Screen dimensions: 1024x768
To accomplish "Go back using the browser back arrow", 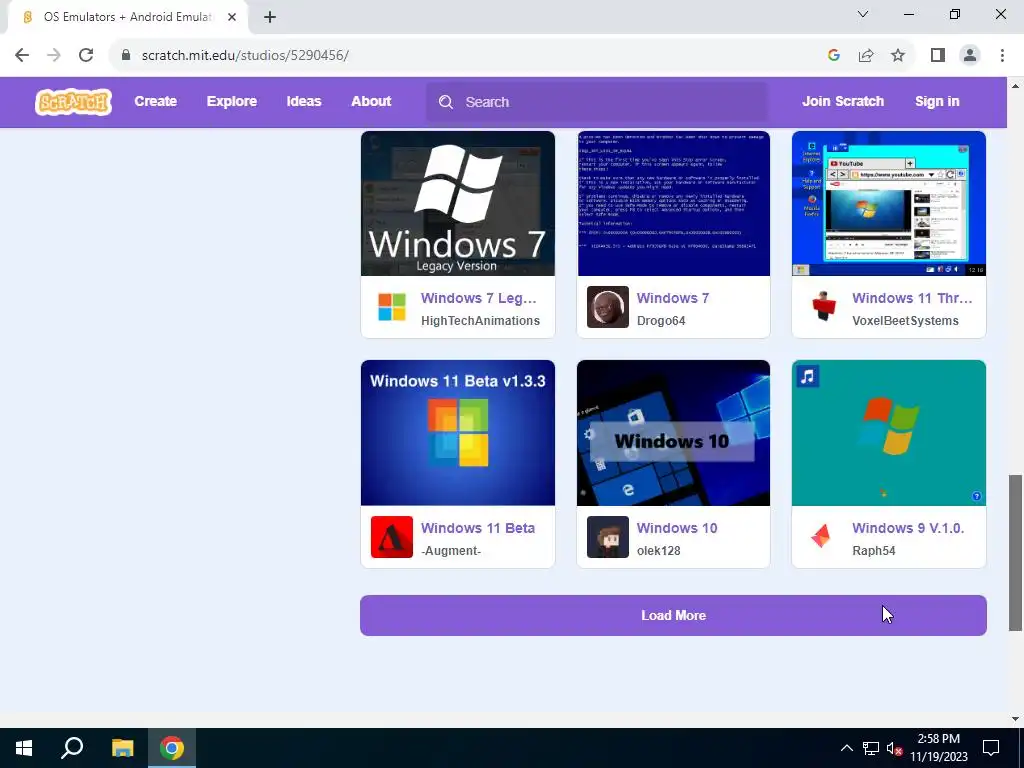I will [x=22, y=55].
